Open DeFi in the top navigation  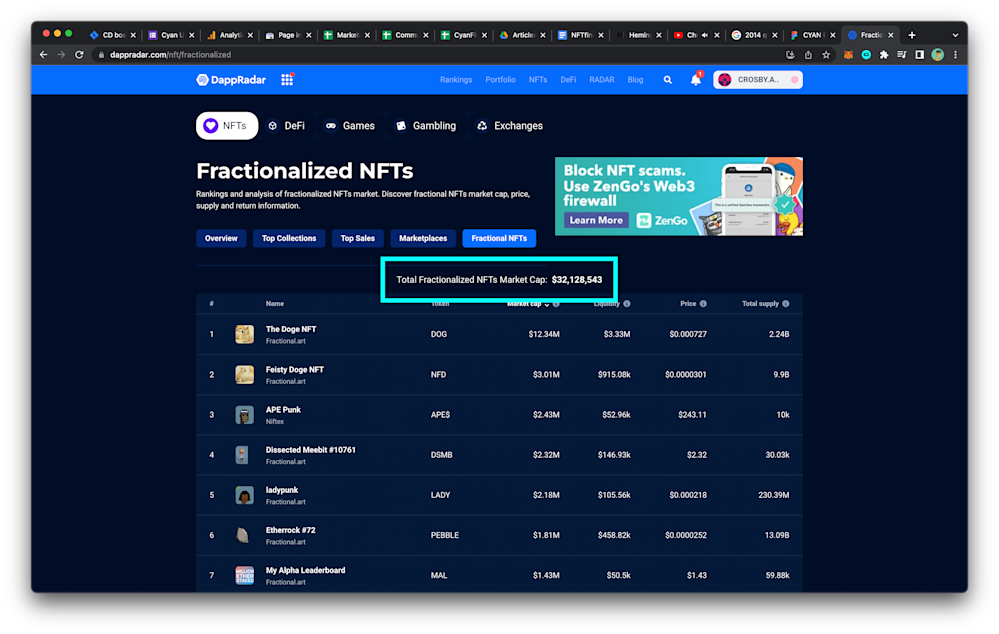[568, 80]
